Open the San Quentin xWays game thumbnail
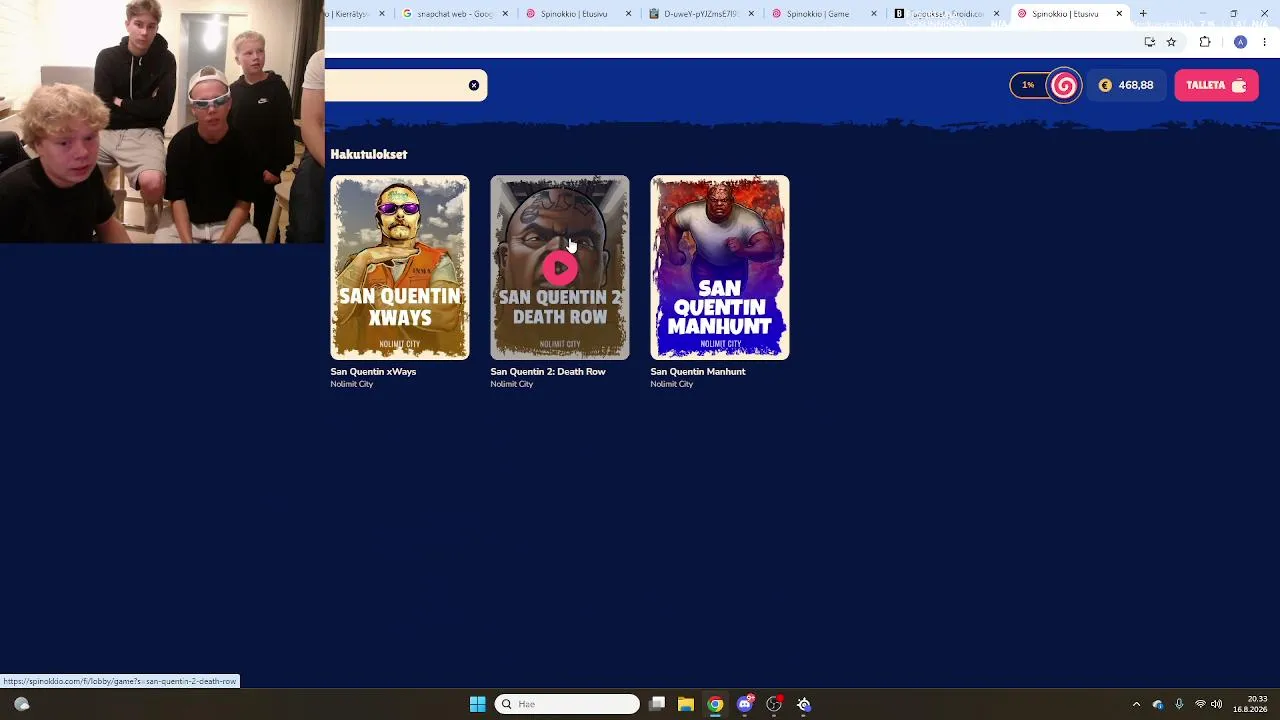 click(x=400, y=268)
